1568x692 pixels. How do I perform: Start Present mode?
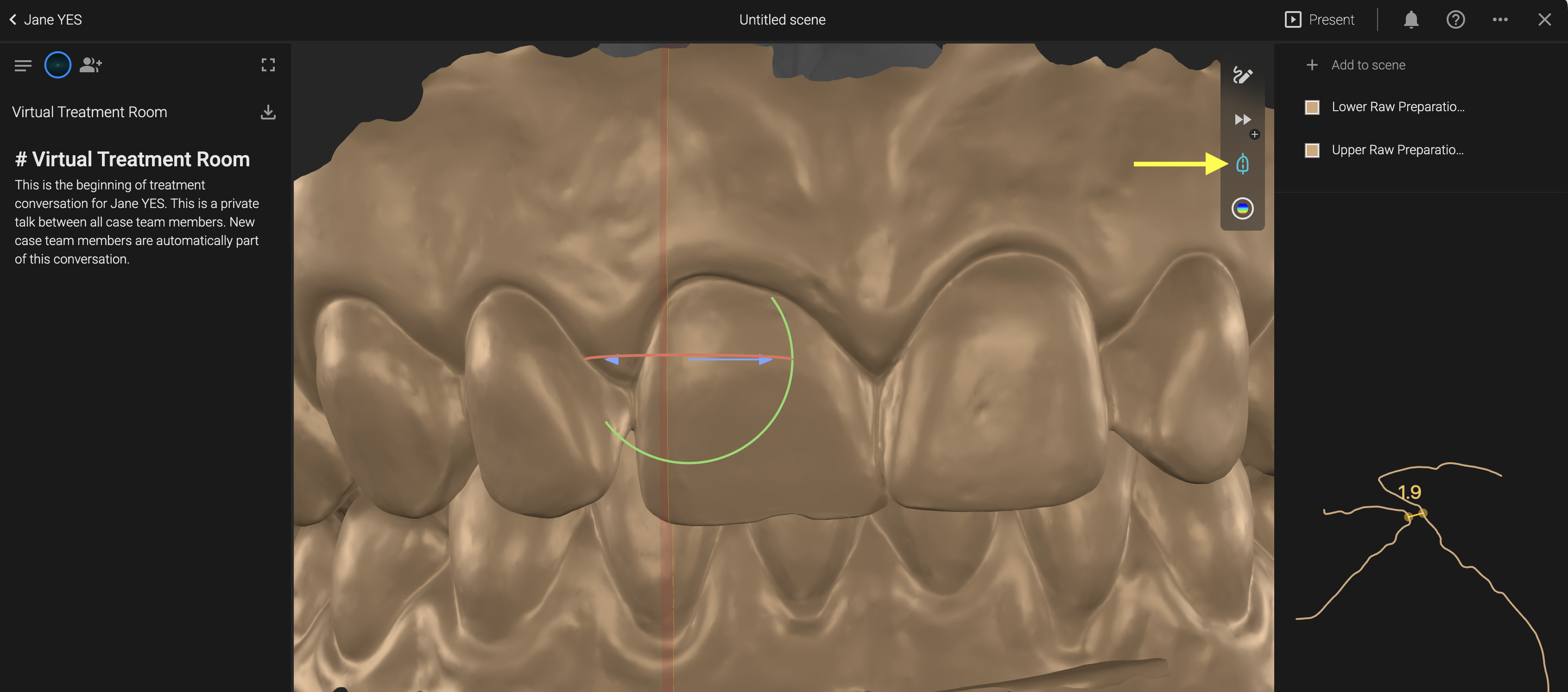[1319, 20]
